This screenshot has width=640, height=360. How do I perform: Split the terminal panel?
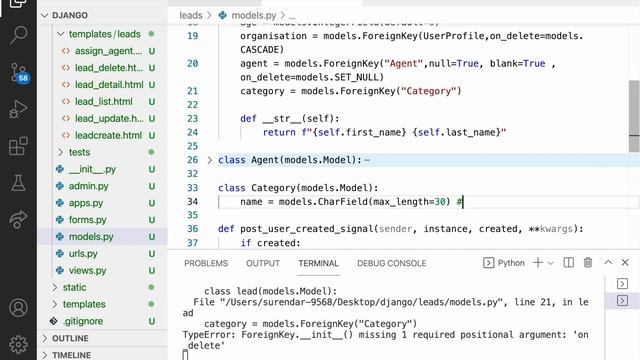[x=568, y=263]
